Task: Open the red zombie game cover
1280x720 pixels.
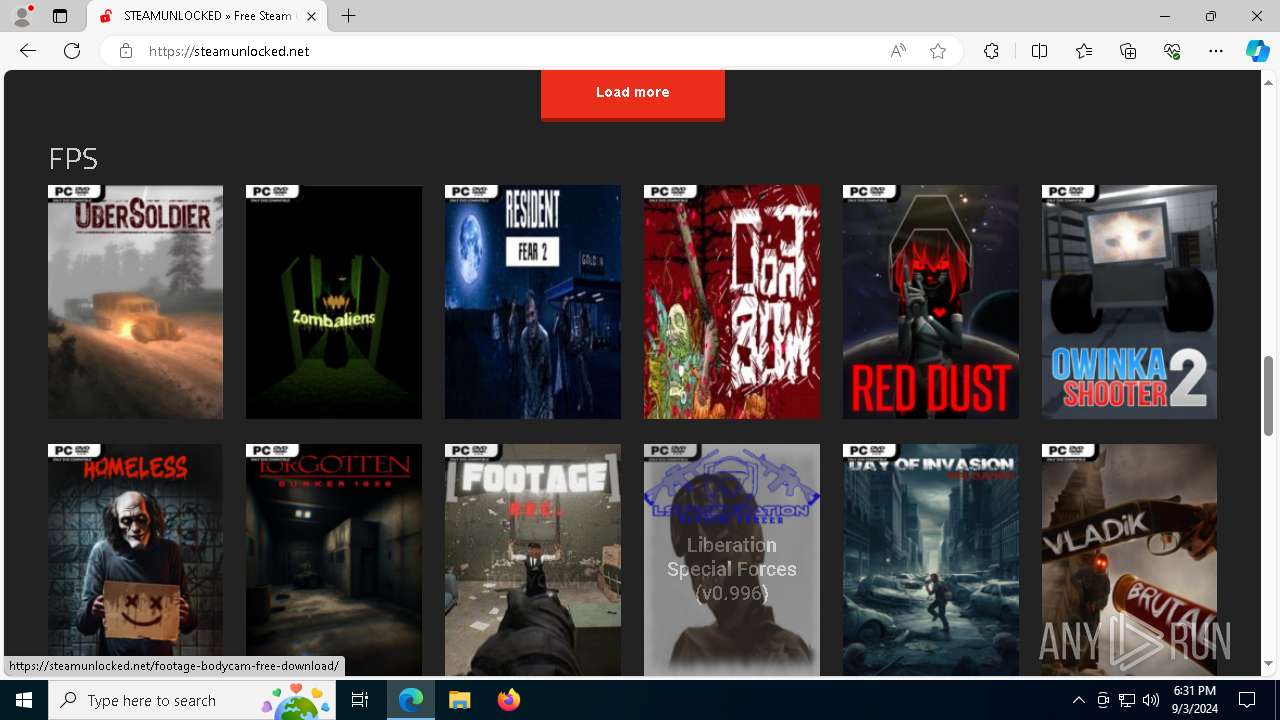Action: coord(732,302)
